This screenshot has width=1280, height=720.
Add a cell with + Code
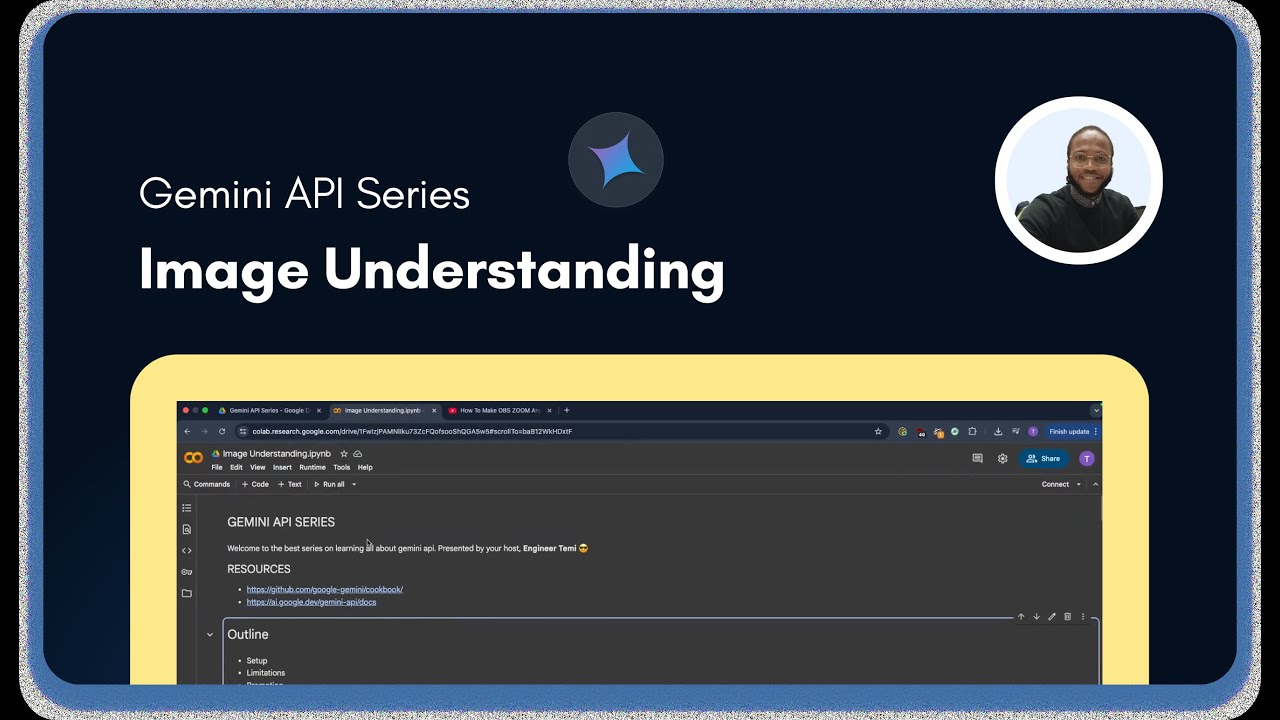(255, 485)
